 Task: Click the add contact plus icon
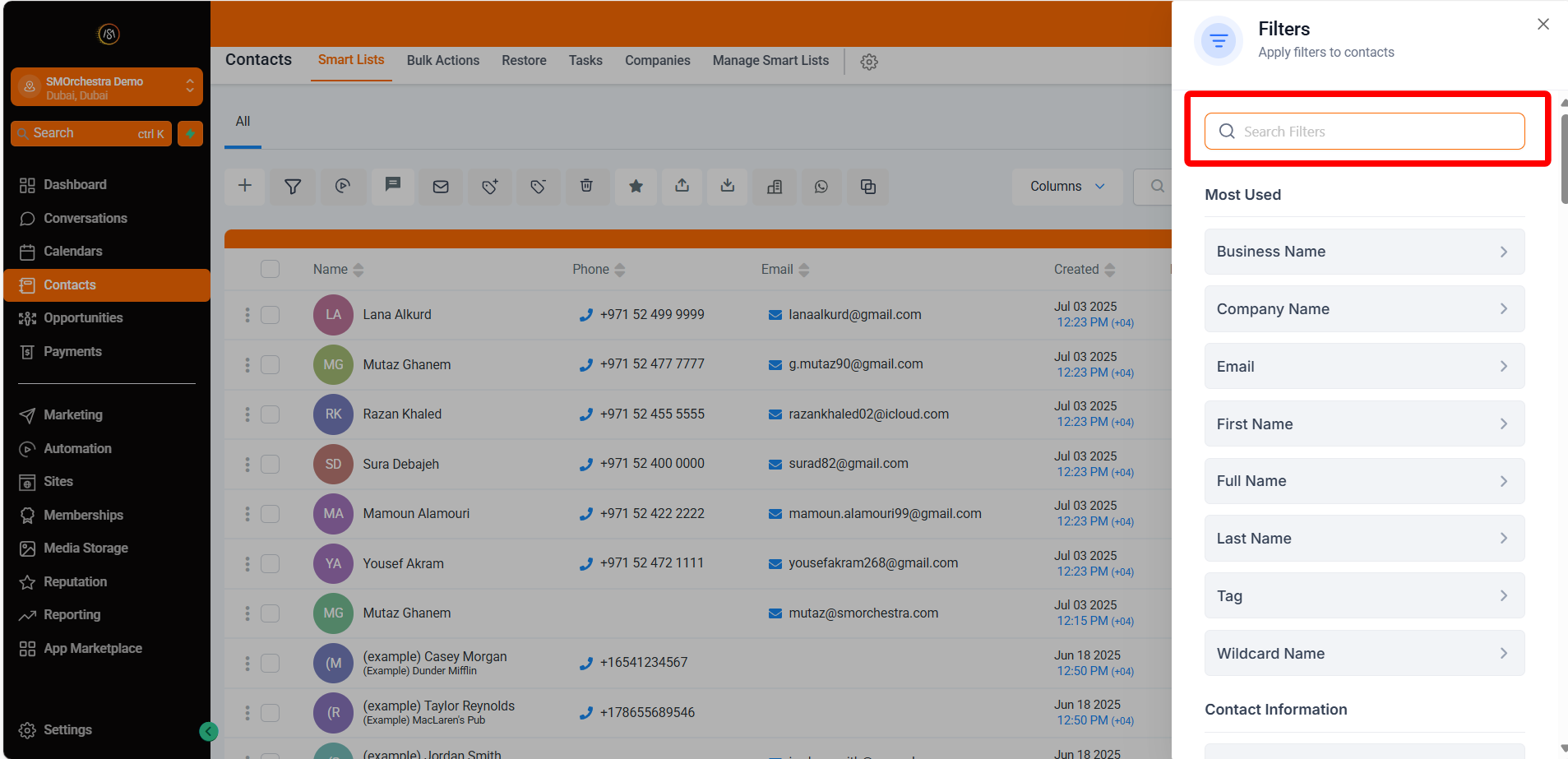tap(245, 186)
